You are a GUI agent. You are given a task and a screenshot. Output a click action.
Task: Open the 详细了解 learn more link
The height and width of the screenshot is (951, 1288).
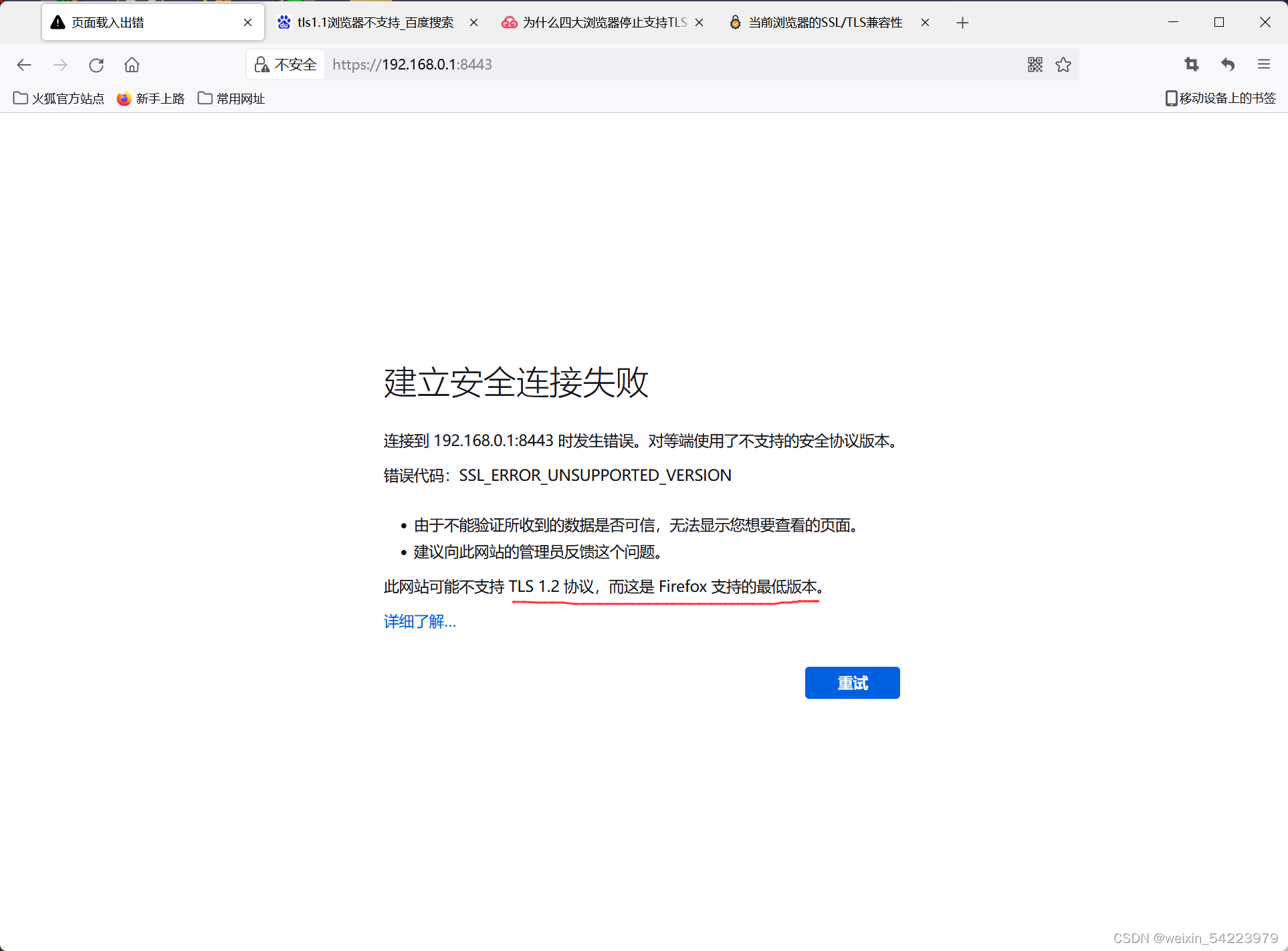click(419, 622)
